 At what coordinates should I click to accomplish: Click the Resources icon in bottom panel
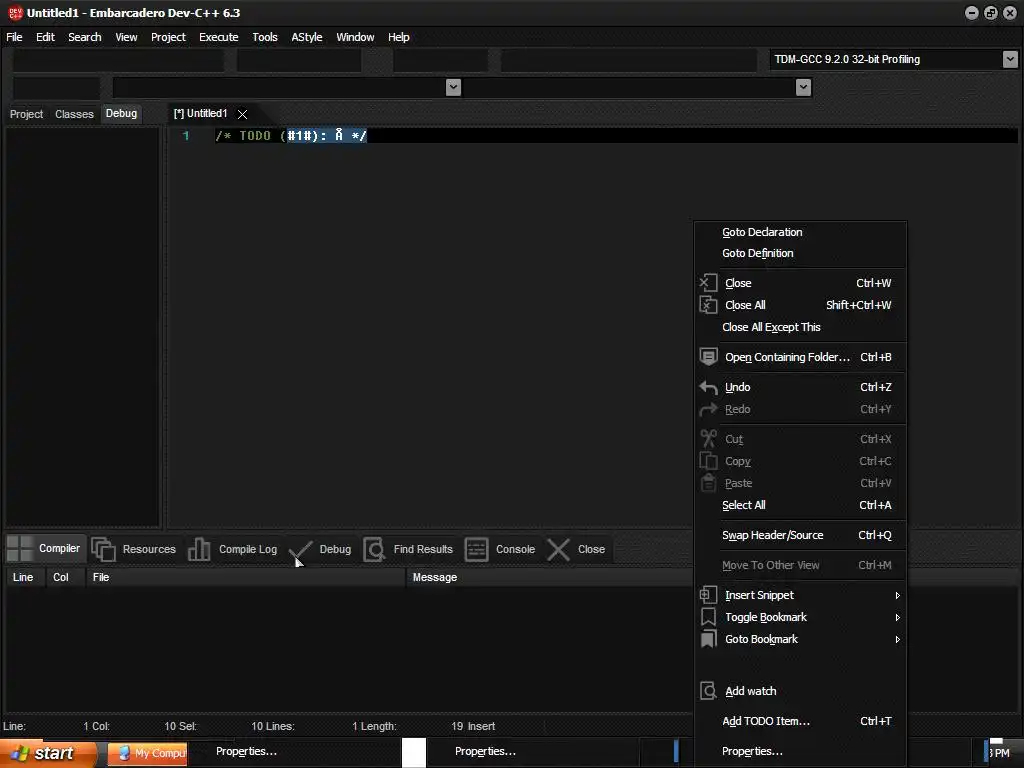[x=103, y=549]
